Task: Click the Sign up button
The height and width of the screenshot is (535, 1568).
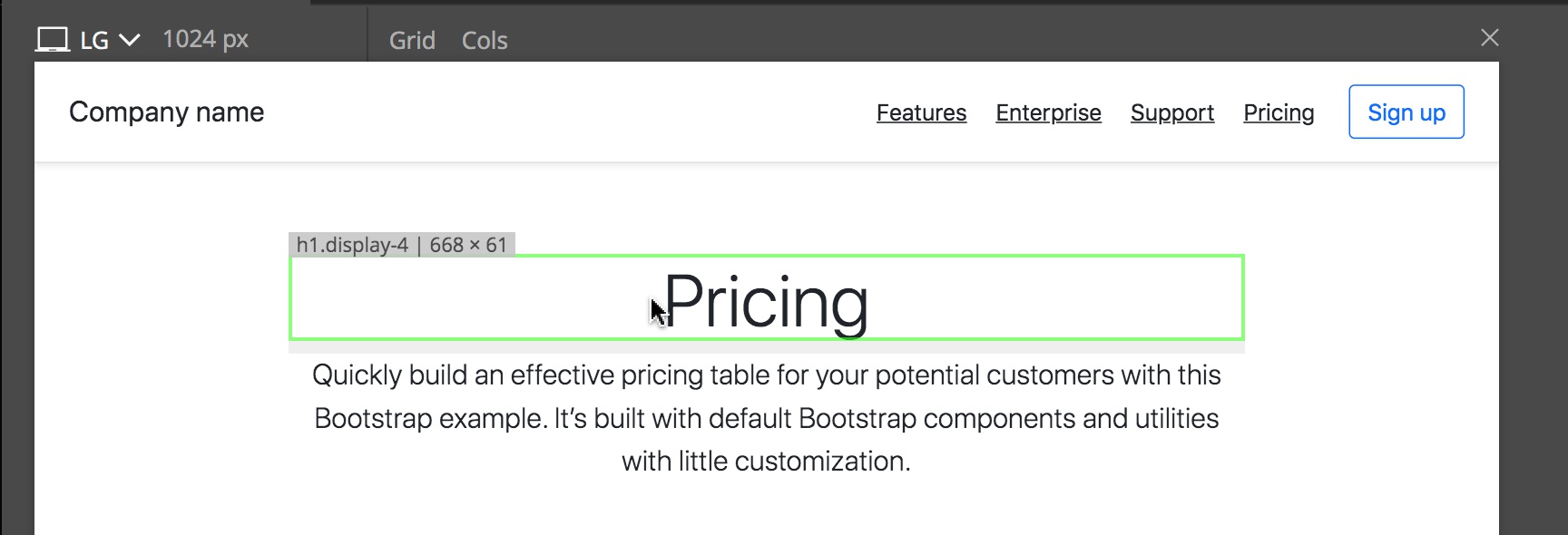Action: coord(1406,112)
